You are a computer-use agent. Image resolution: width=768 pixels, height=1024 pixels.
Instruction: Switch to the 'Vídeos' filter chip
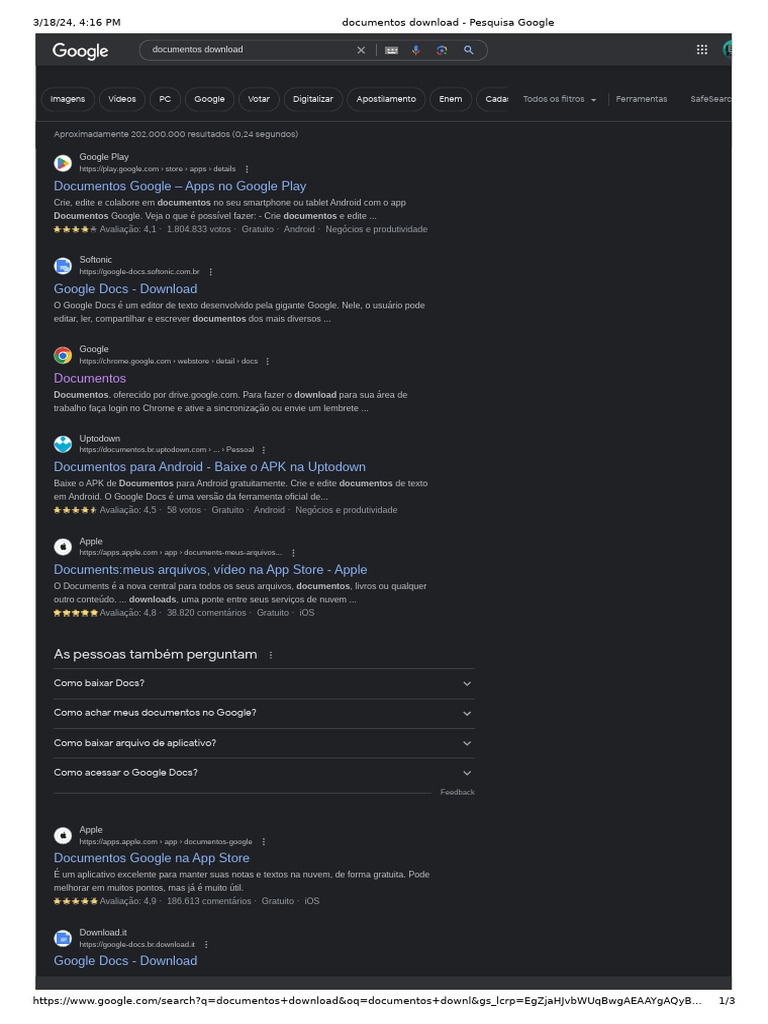[x=122, y=99]
